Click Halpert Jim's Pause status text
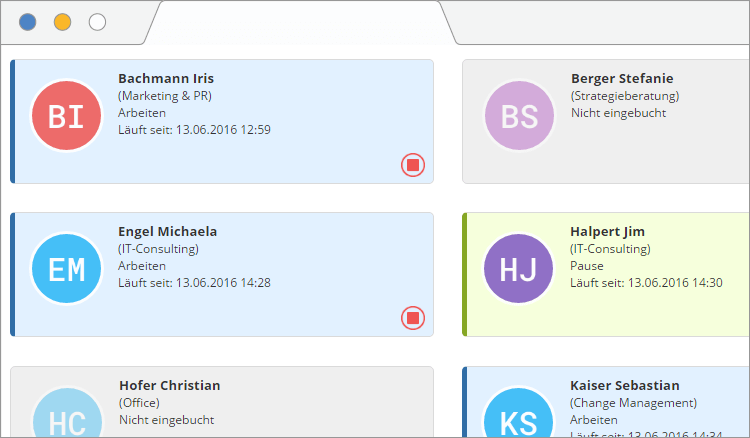 [x=587, y=266]
